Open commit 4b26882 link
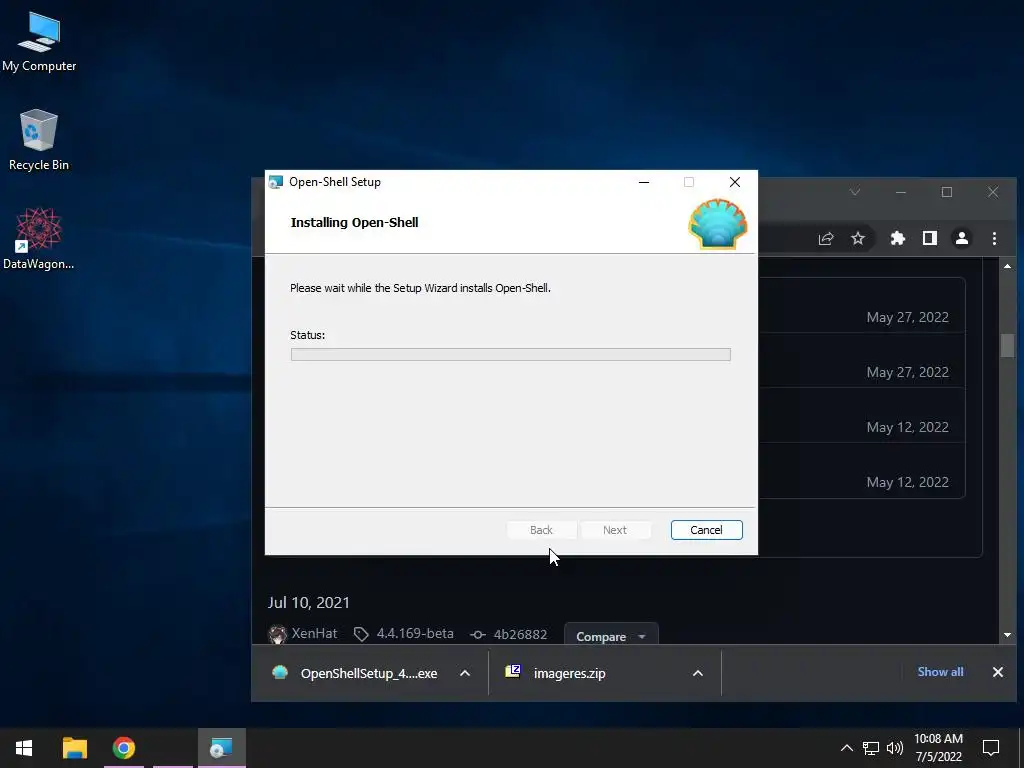This screenshot has width=1024, height=768. [520, 634]
